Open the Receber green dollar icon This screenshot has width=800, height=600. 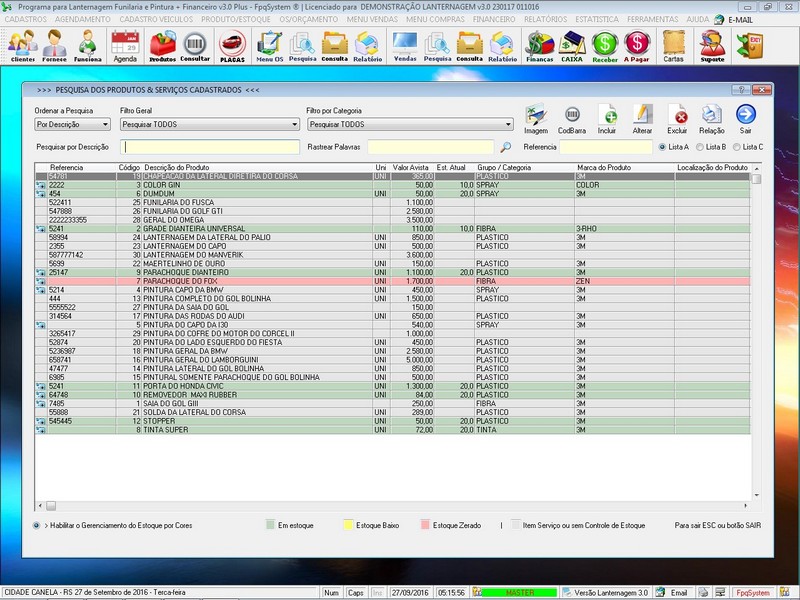point(605,44)
